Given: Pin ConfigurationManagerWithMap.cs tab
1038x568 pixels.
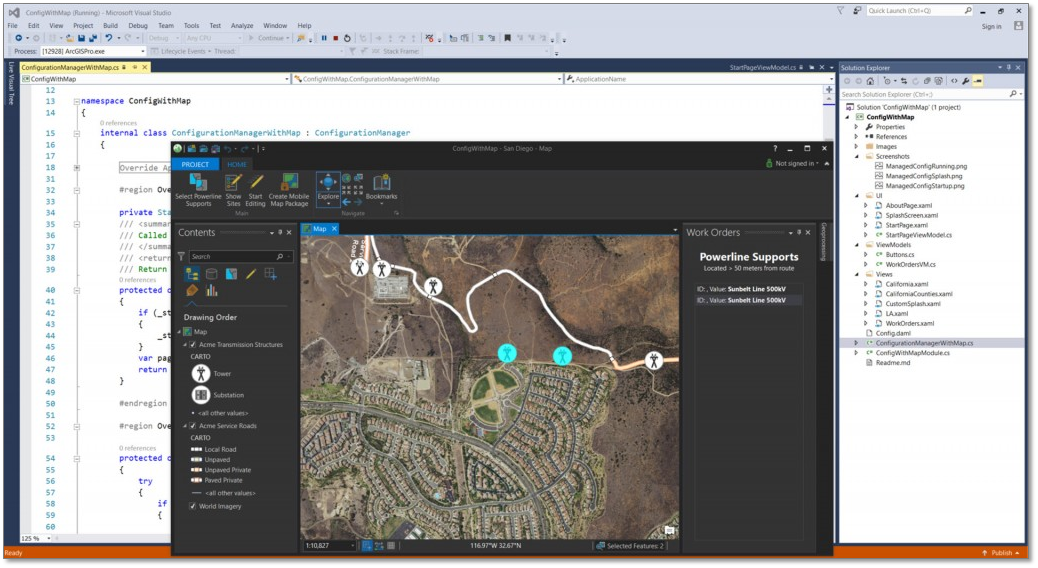Looking at the screenshot, I should 134,68.
